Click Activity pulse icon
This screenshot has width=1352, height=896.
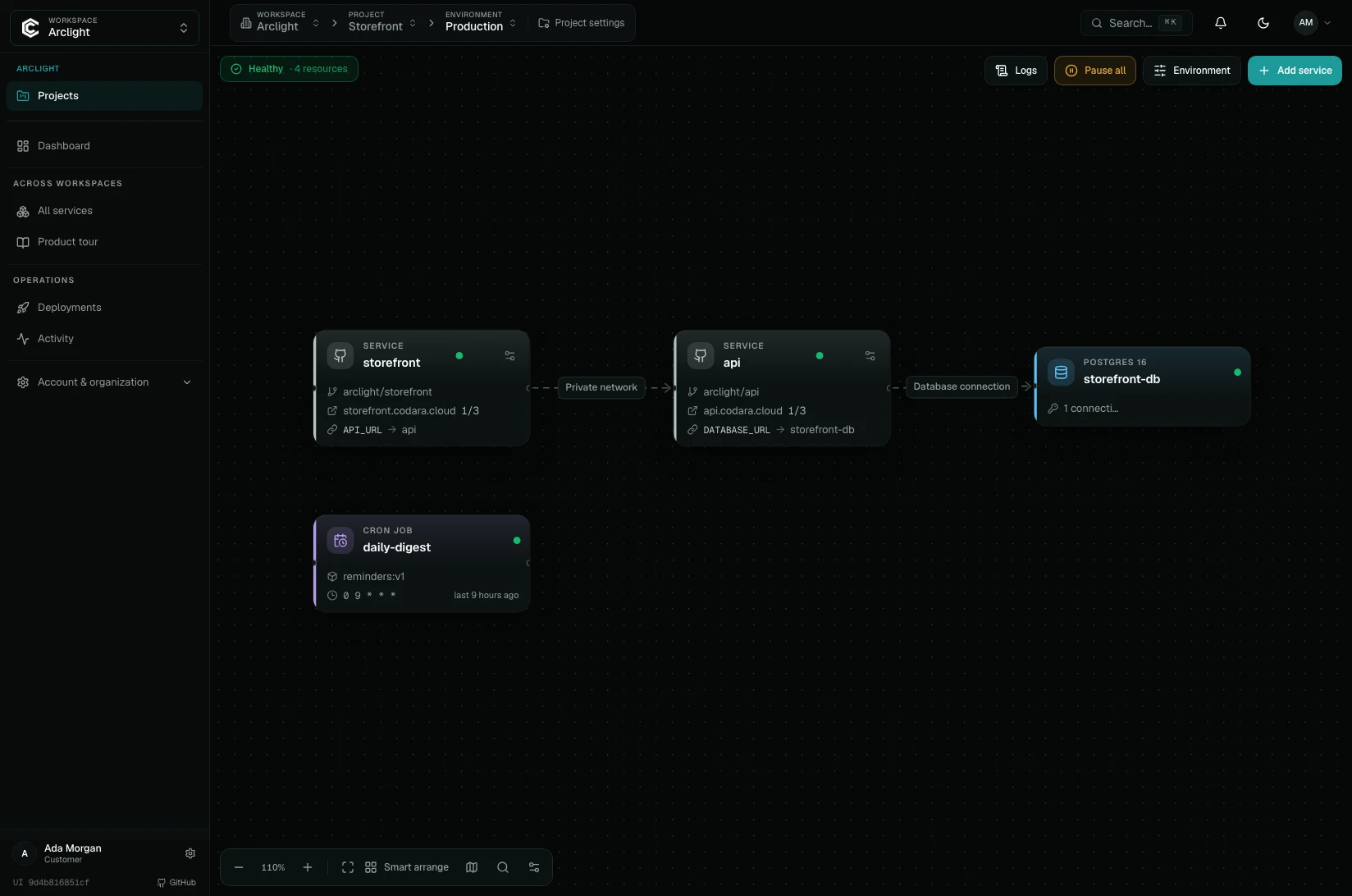point(23,339)
